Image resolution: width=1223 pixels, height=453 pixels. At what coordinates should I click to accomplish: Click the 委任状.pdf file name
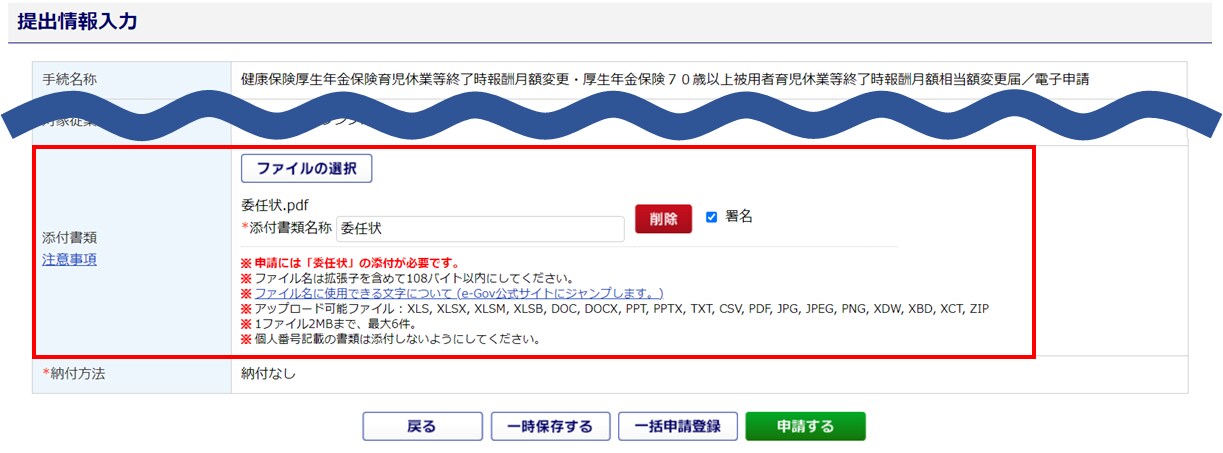[275, 206]
